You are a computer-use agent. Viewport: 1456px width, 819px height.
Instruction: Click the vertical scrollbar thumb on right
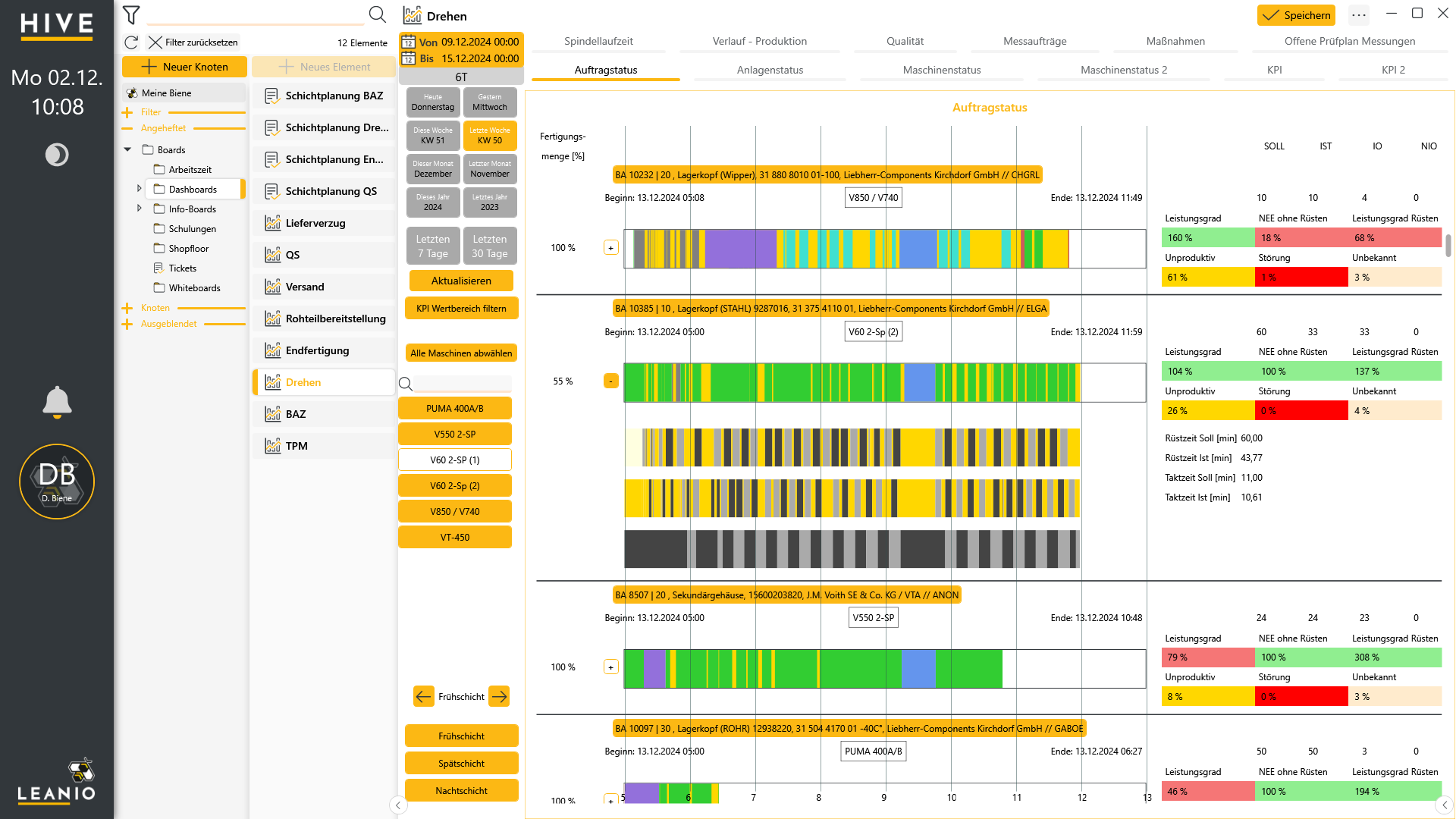[x=1448, y=246]
